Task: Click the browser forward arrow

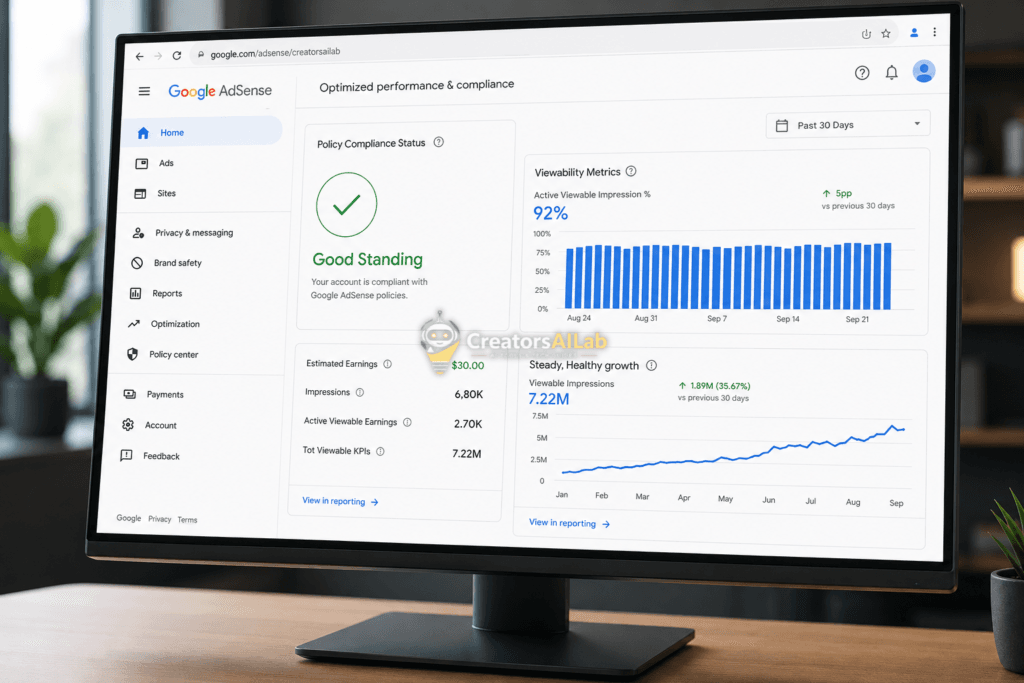Action: 158,56
